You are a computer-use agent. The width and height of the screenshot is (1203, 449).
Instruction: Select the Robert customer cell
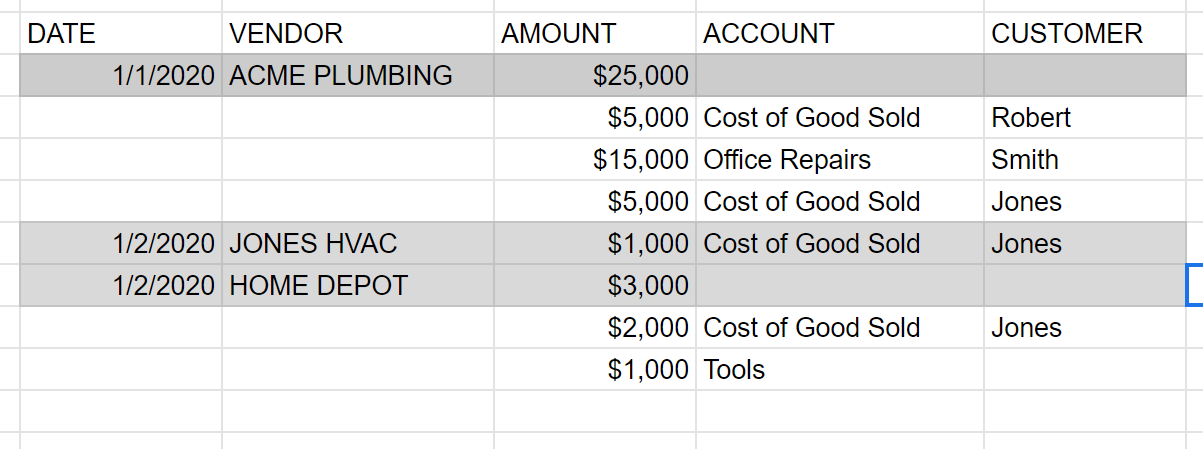tap(1083, 118)
